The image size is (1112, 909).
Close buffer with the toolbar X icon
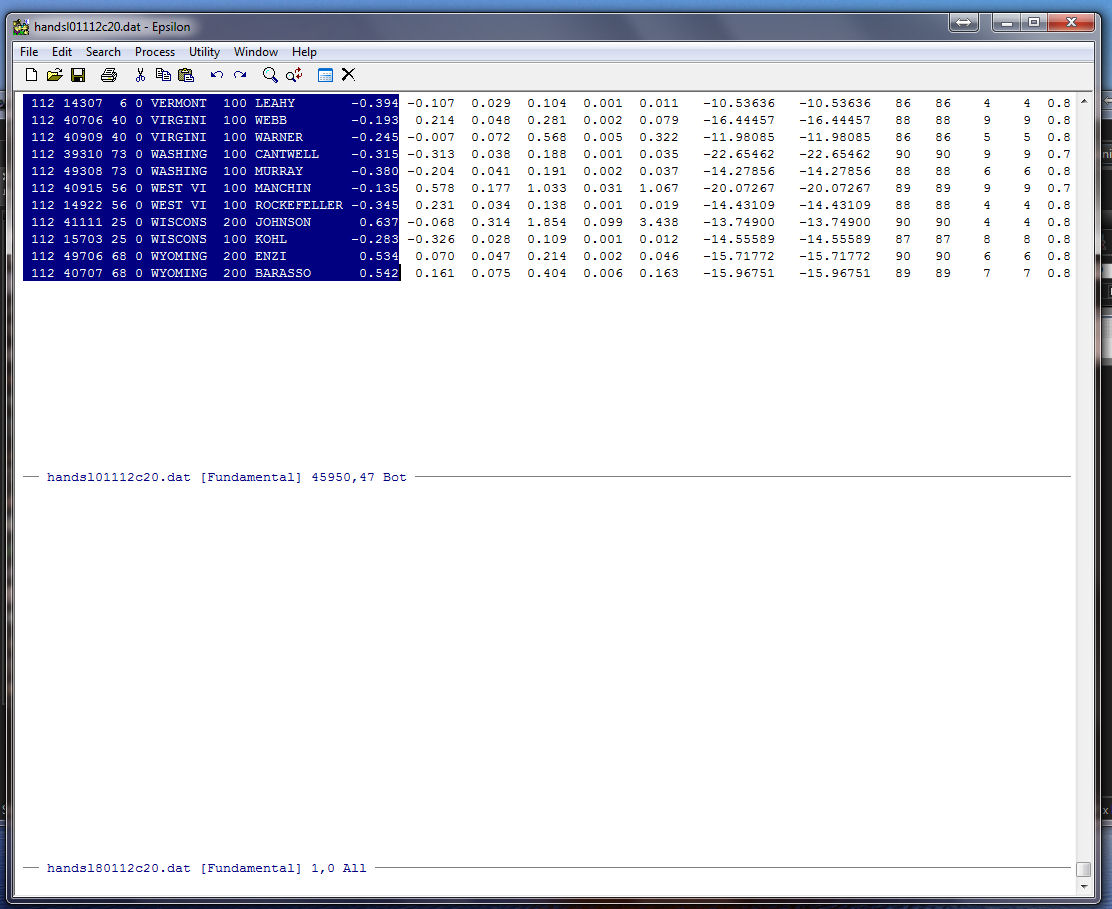click(348, 75)
